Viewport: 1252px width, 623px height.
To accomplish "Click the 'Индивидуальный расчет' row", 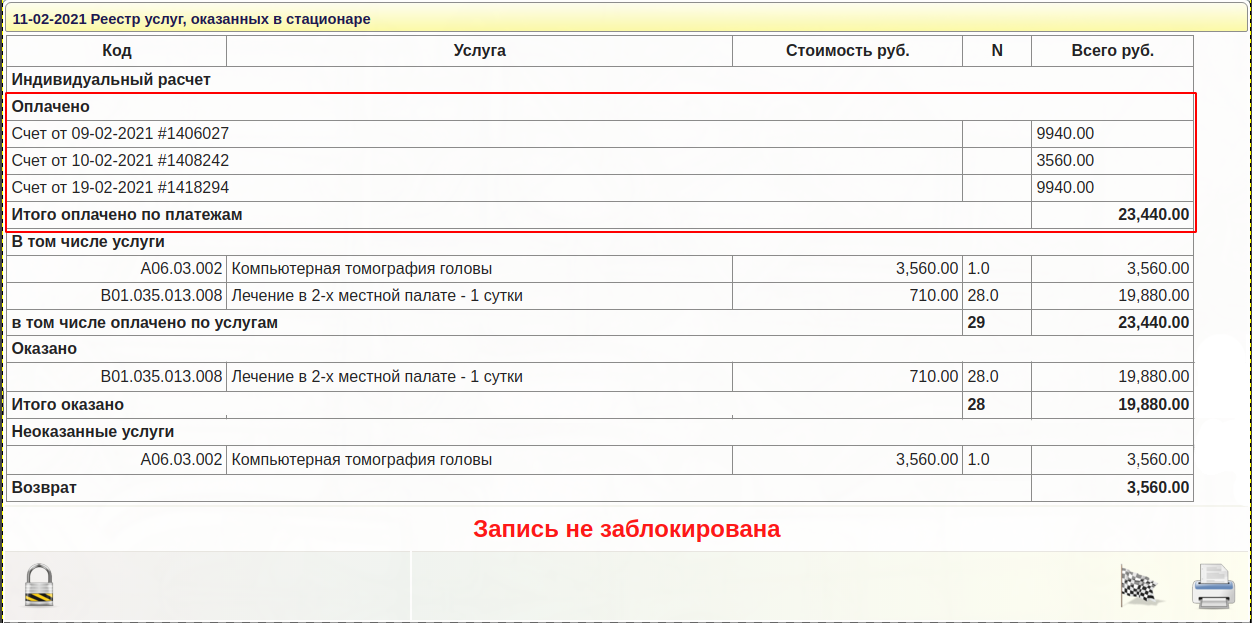I will pos(111,80).
